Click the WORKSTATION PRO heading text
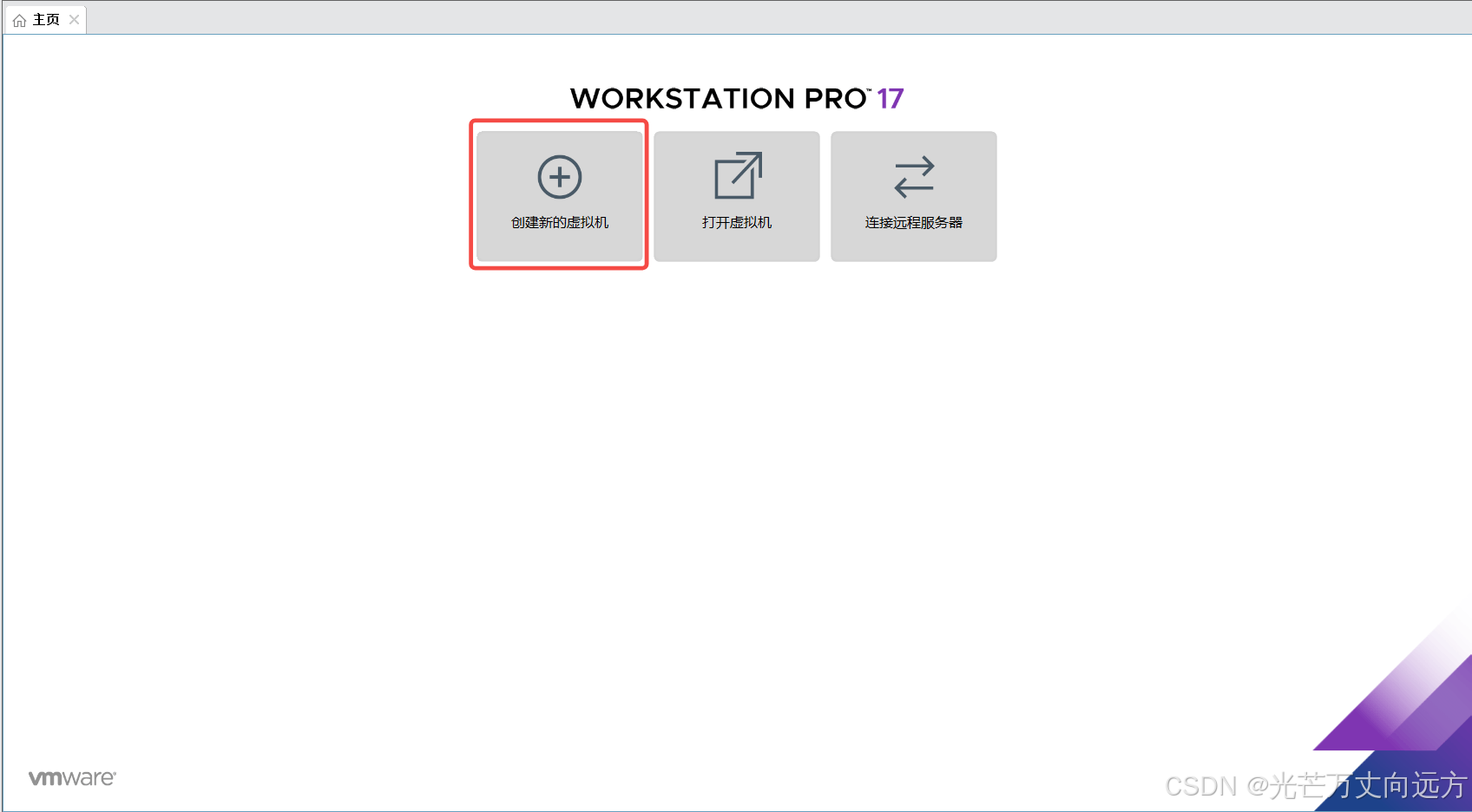 point(719,99)
